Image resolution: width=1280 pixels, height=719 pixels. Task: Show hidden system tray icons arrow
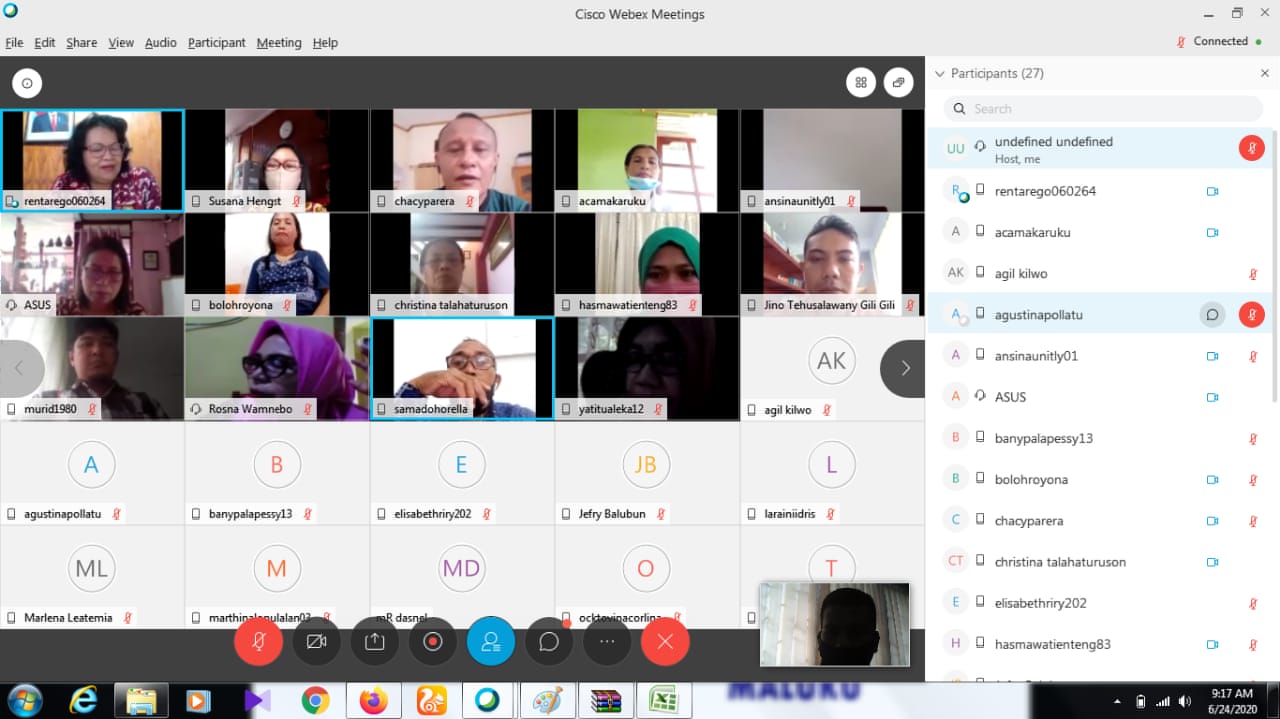pyautogui.click(x=1116, y=700)
